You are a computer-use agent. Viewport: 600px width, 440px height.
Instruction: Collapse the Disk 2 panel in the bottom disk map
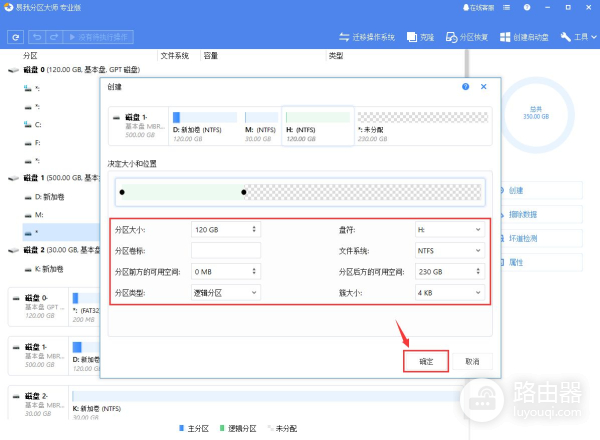16,396
